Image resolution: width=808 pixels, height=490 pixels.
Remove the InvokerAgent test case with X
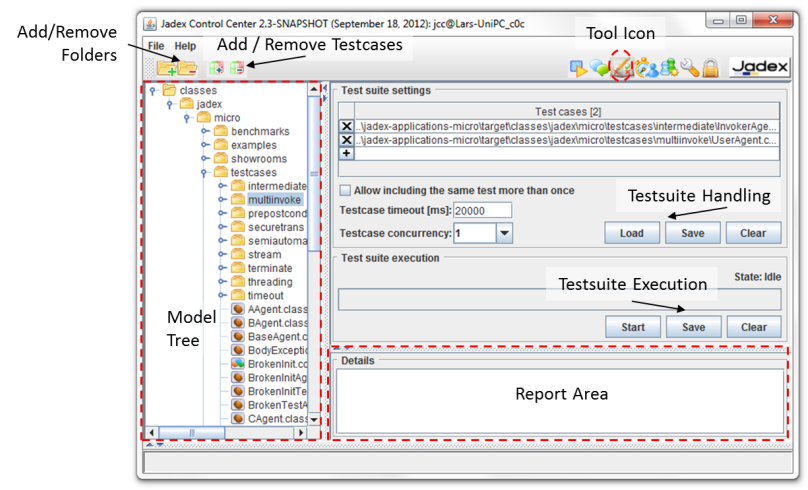pyautogui.click(x=346, y=126)
